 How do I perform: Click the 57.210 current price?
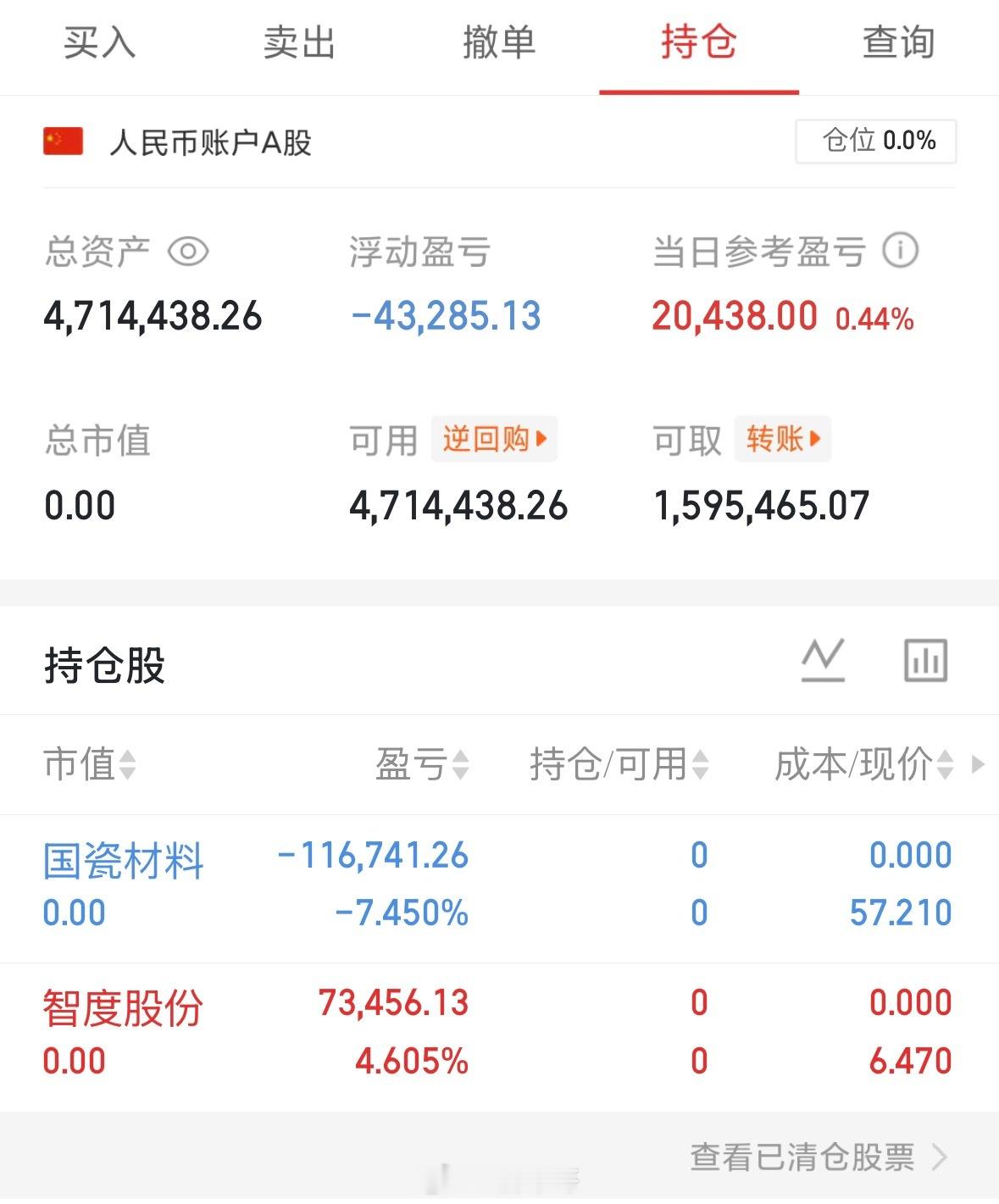(901, 913)
